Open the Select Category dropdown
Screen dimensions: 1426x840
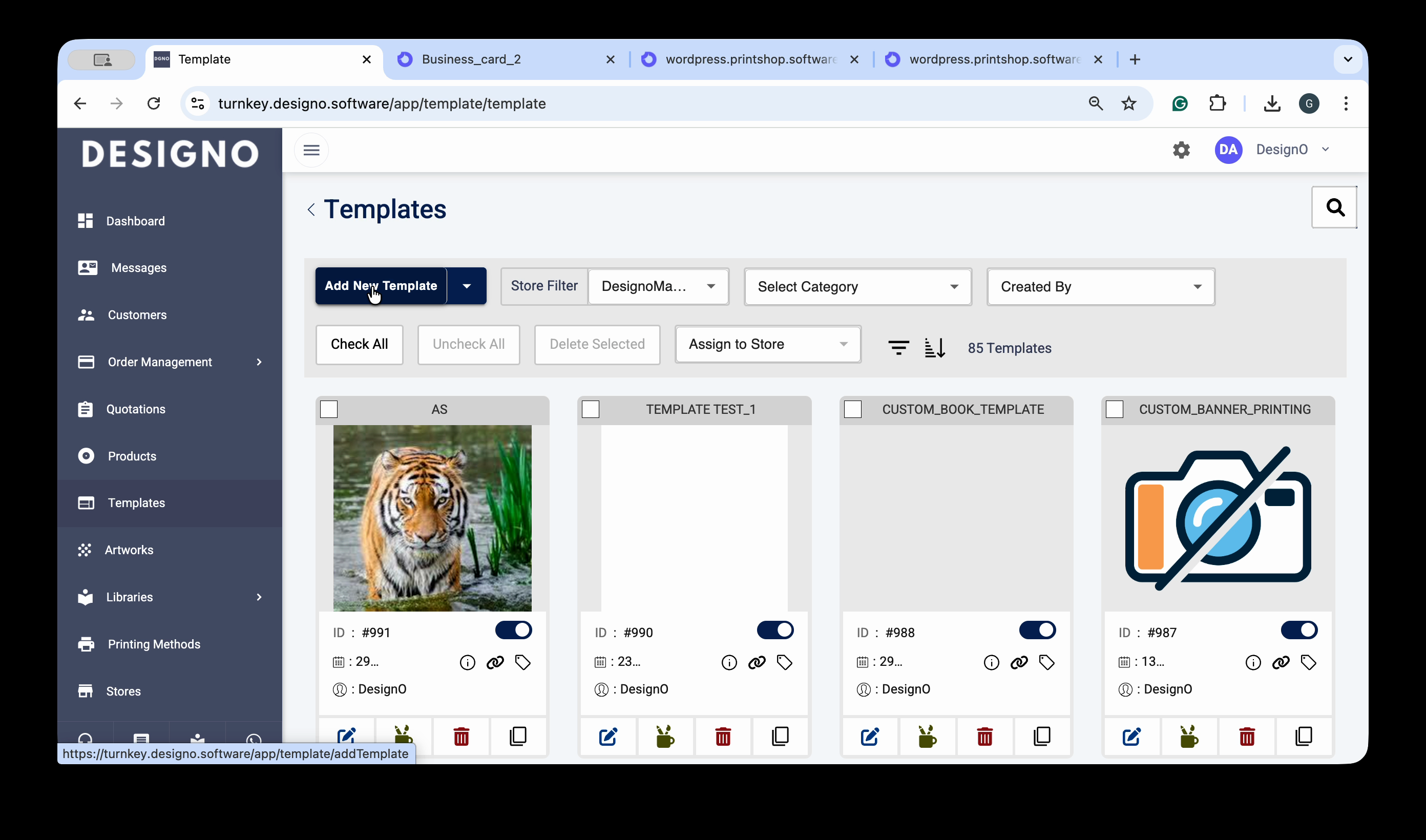(857, 286)
